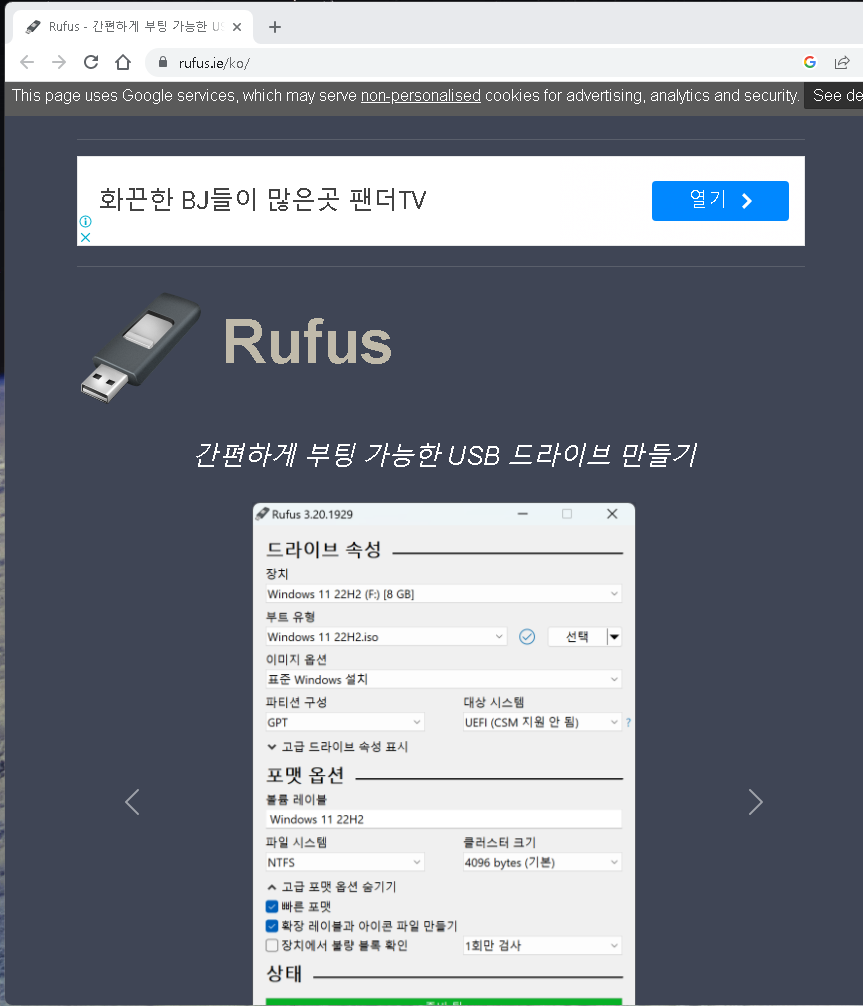Open the 파티션 구성 GPT dropdown
Image resolution: width=863 pixels, height=1006 pixels.
click(x=344, y=722)
